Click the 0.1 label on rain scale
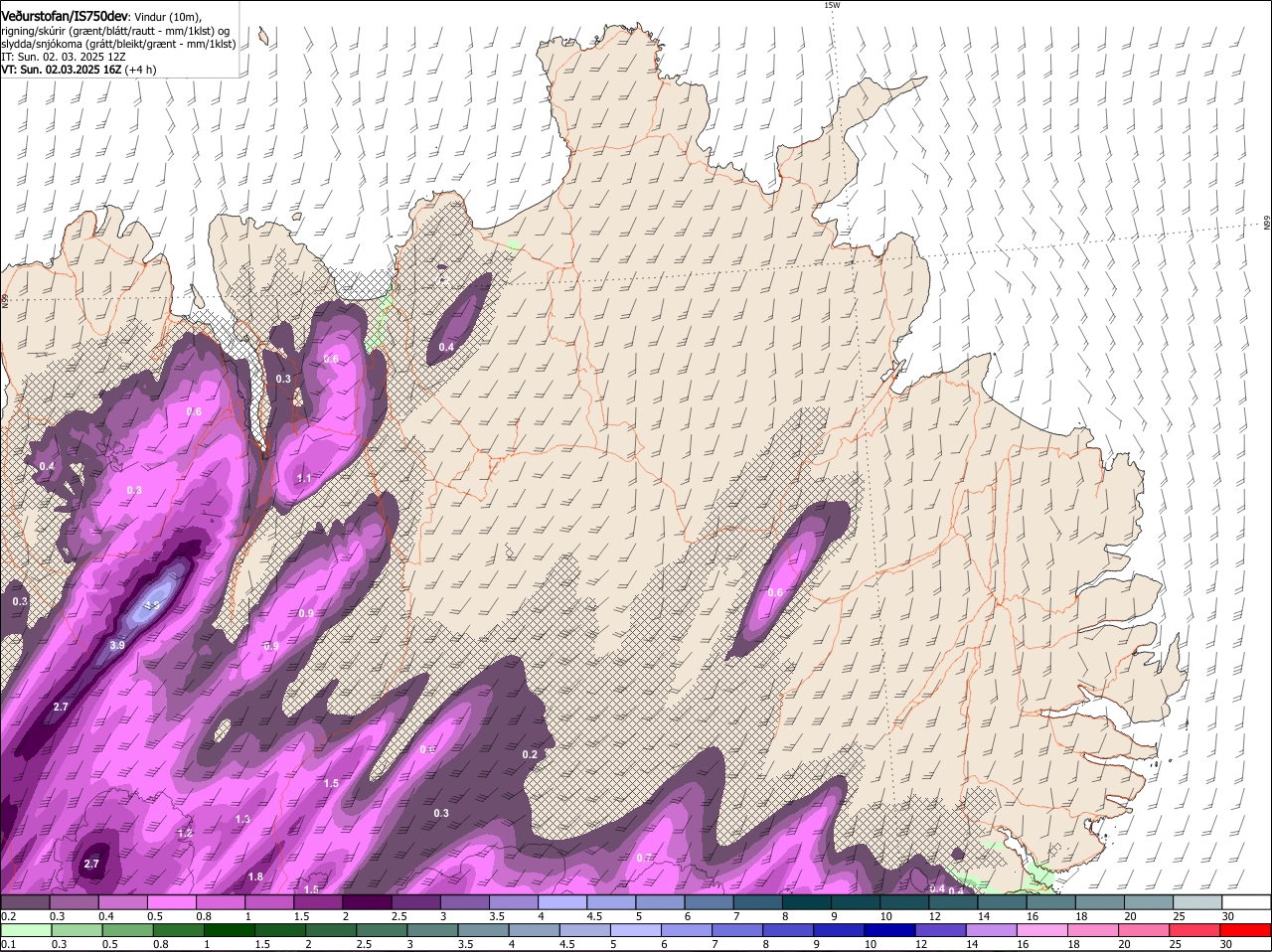 tap(8, 944)
